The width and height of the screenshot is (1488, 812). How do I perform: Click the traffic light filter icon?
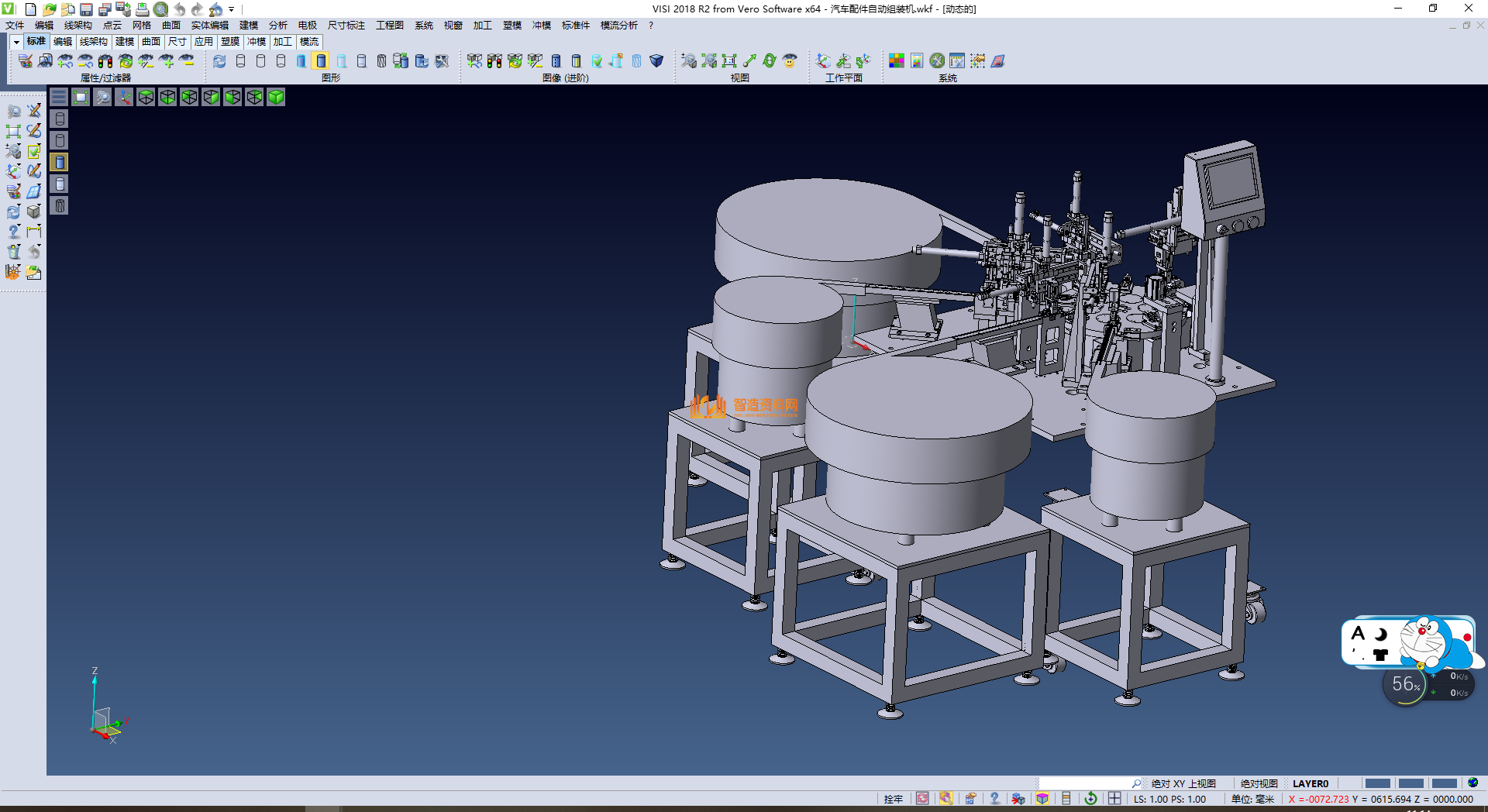[105, 61]
